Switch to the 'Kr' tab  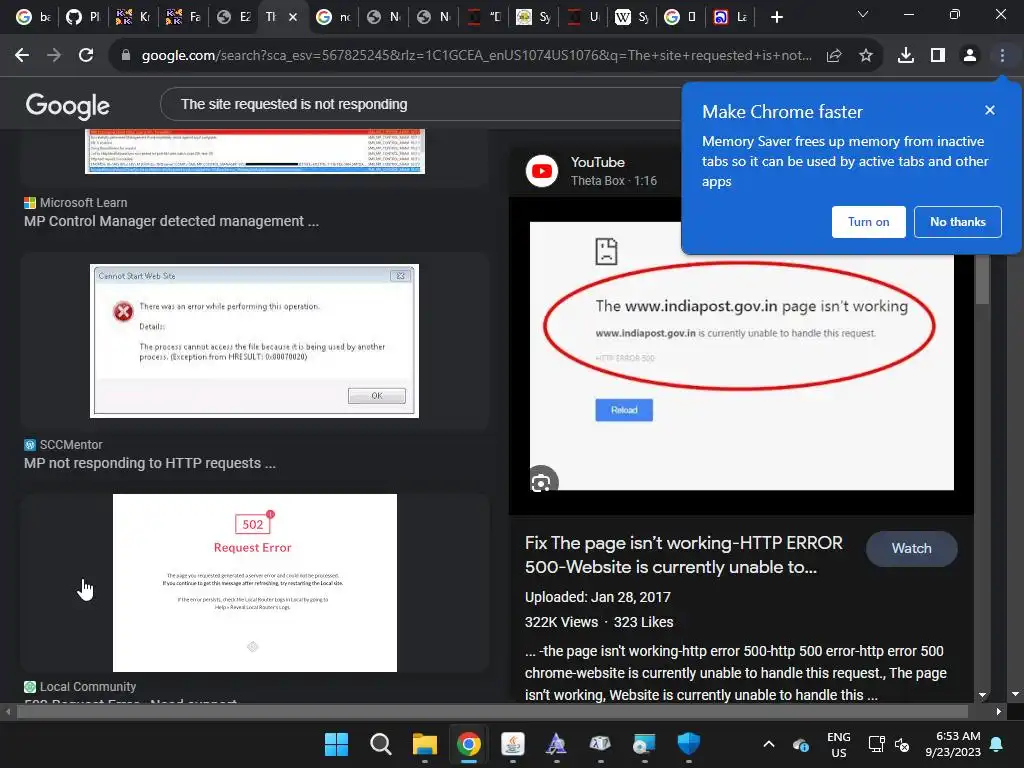(x=133, y=17)
